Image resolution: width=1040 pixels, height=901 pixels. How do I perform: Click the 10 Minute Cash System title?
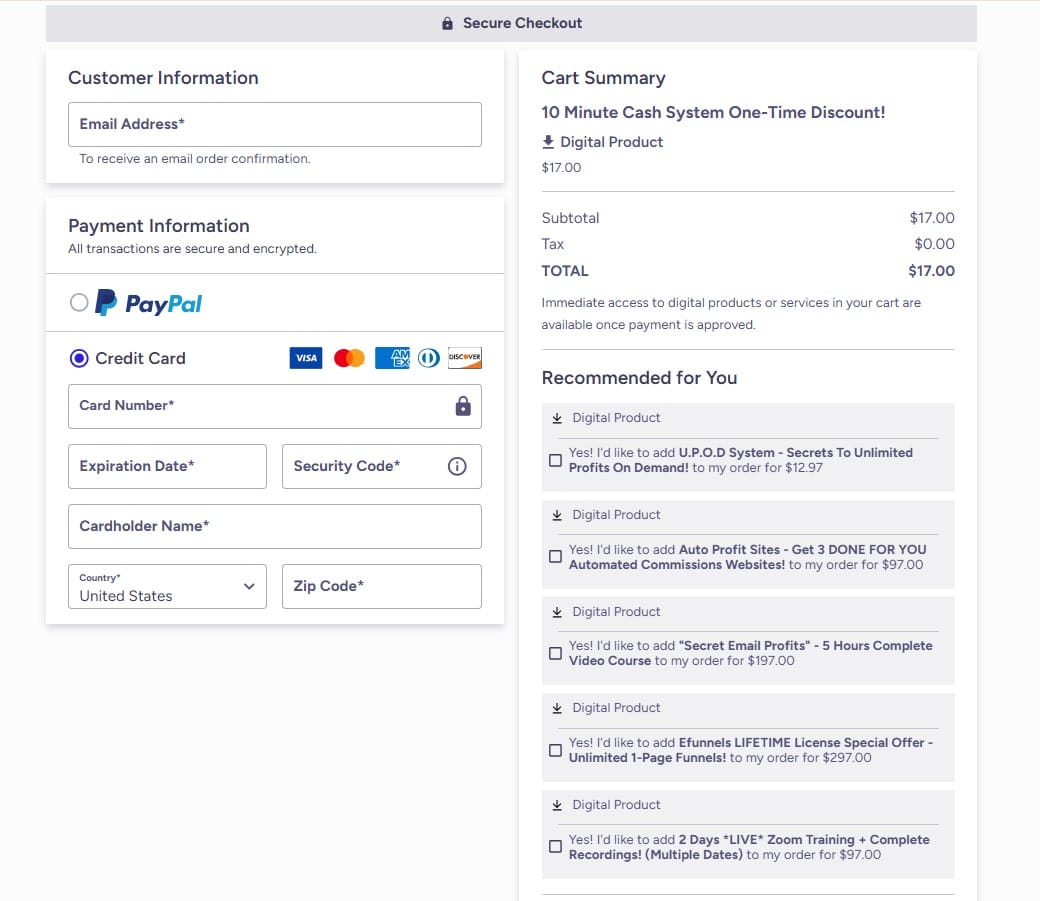(x=713, y=112)
